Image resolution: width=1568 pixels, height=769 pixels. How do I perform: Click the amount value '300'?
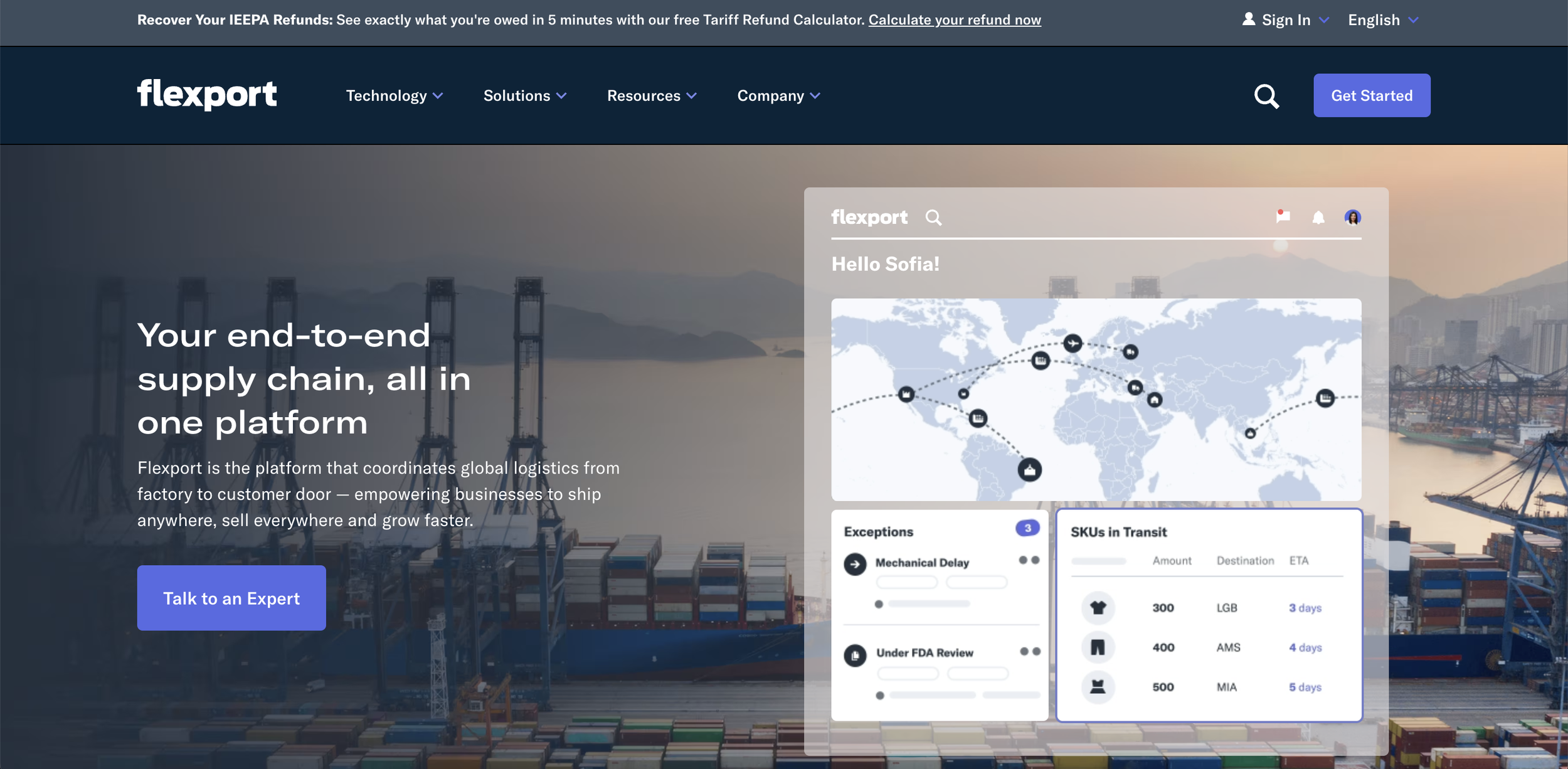click(1163, 608)
